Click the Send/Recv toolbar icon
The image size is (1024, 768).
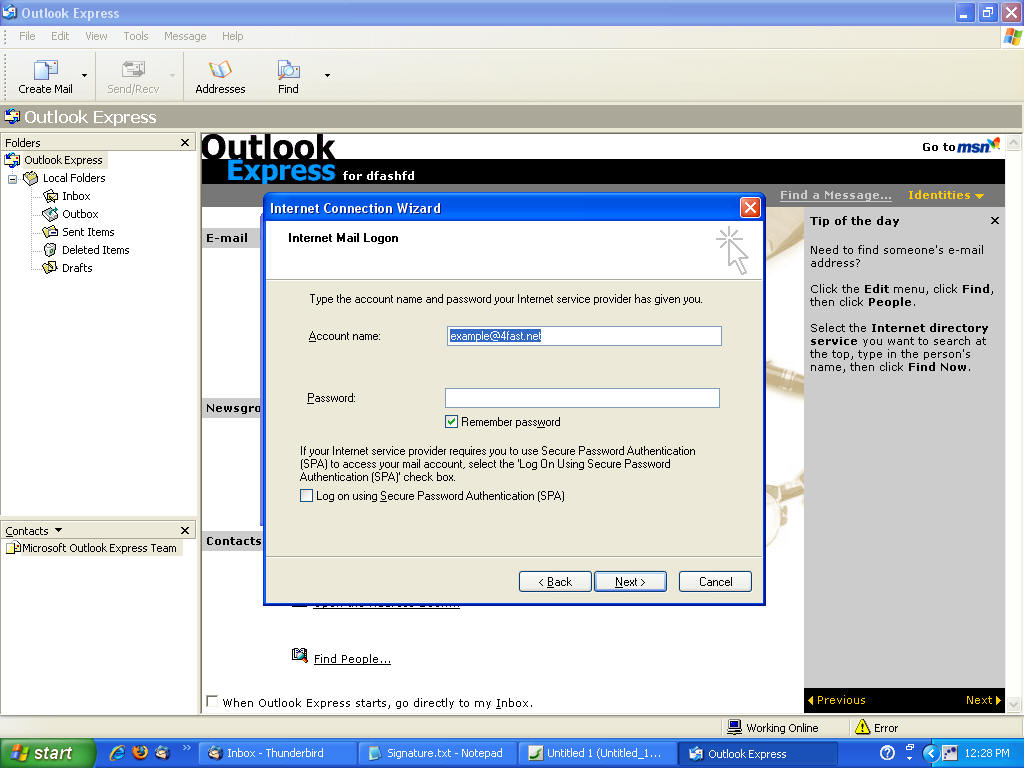(133, 69)
